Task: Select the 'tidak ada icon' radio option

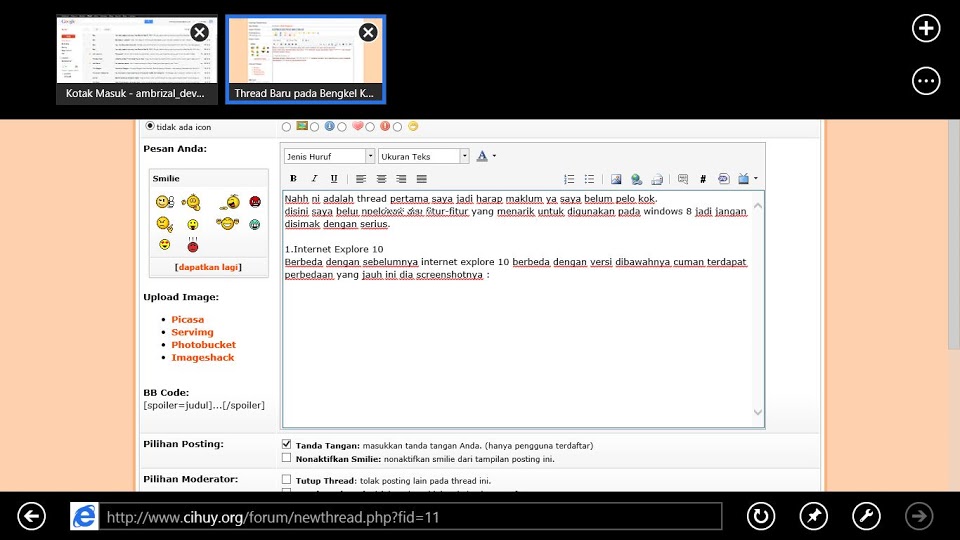Action: [150, 126]
